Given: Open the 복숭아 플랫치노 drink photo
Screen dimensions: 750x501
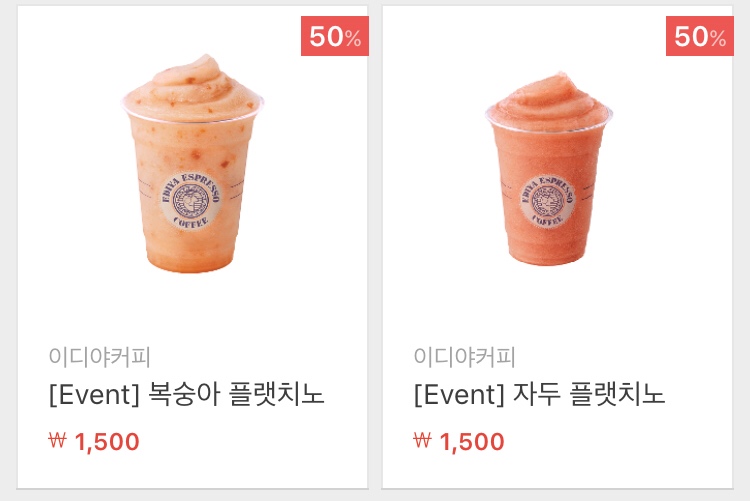Looking at the screenshot, I should click(x=192, y=164).
